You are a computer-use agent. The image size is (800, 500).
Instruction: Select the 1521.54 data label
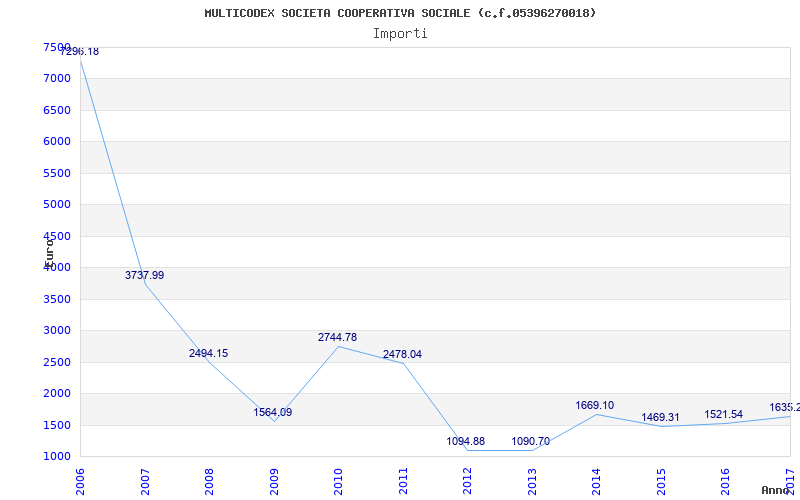[x=723, y=415]
